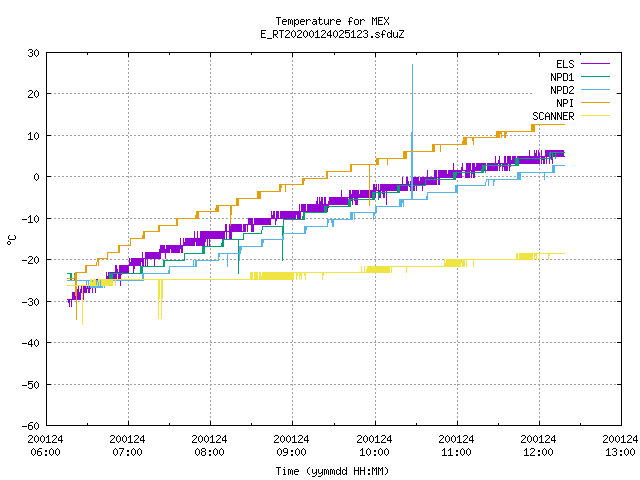640x480 pixels.
Task: Click the 200124 11:00 time tick label
Action: pos(456,446)
